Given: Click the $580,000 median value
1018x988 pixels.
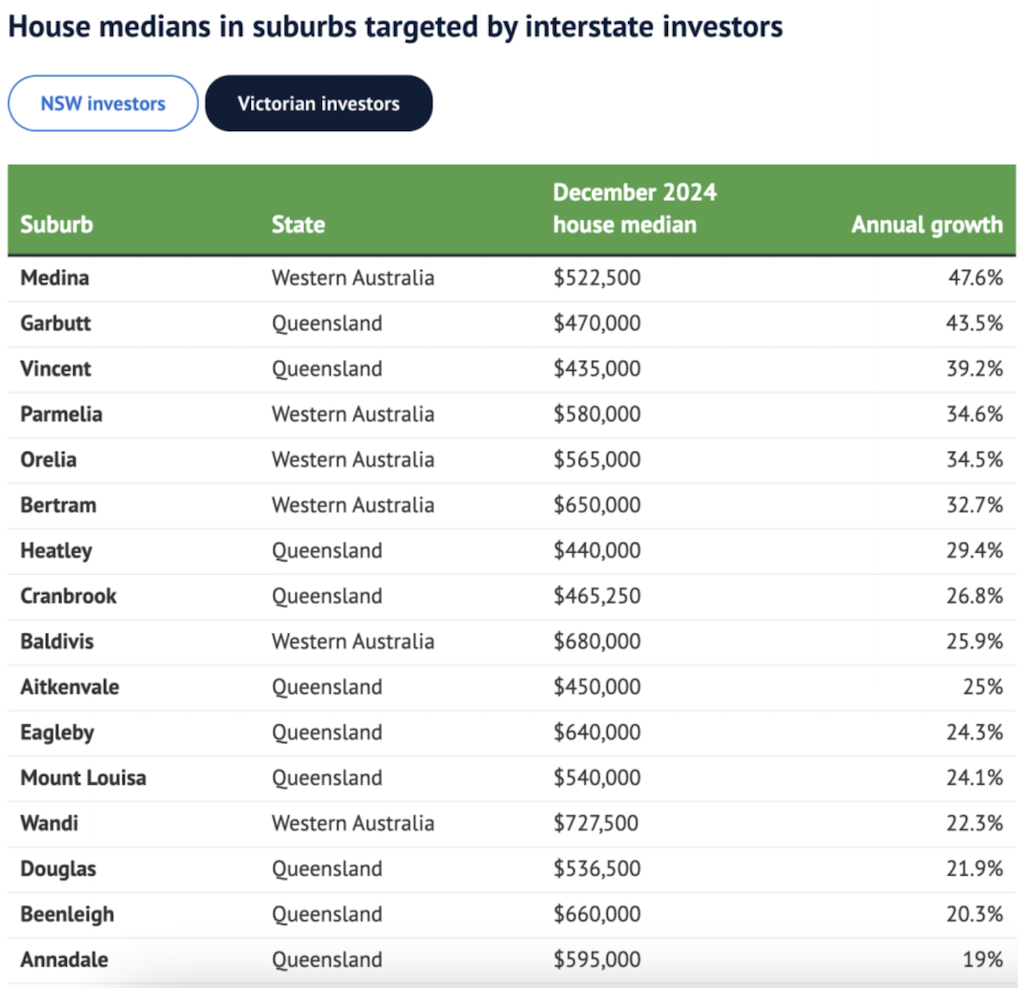Looking at the screenshot, I should click(x=597, y=414).
